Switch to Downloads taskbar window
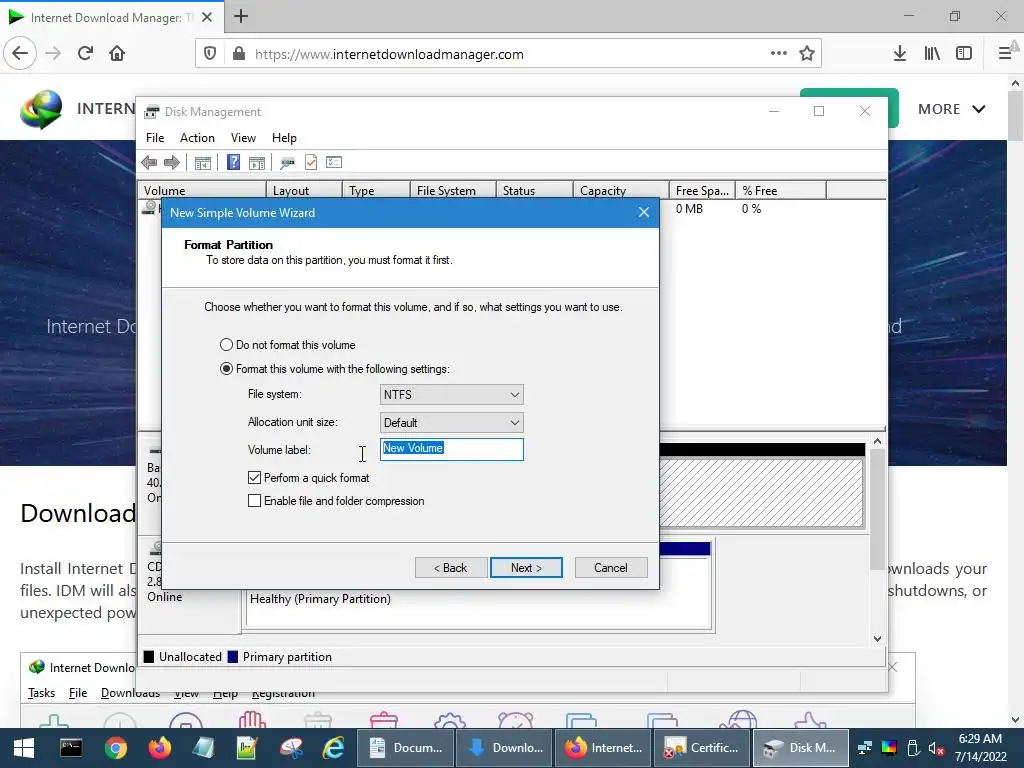This screenshot has height=768, width=1024. tap(505, 748)
